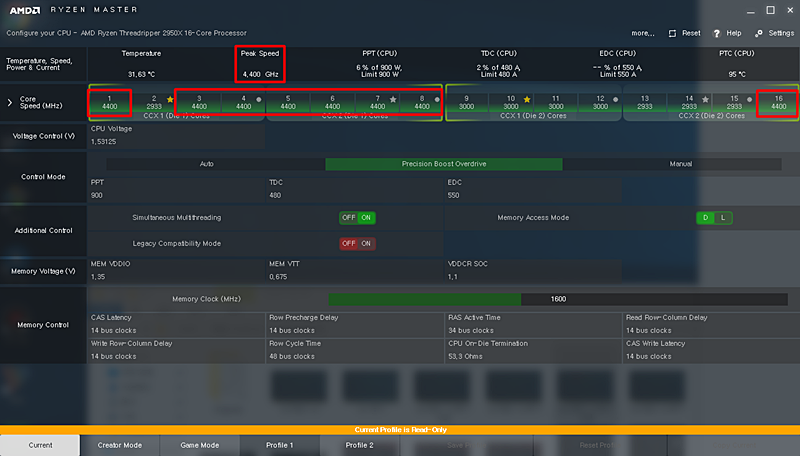Click the Reset text button
Viewport: 800px width, 456px height.
pos(691,33)
